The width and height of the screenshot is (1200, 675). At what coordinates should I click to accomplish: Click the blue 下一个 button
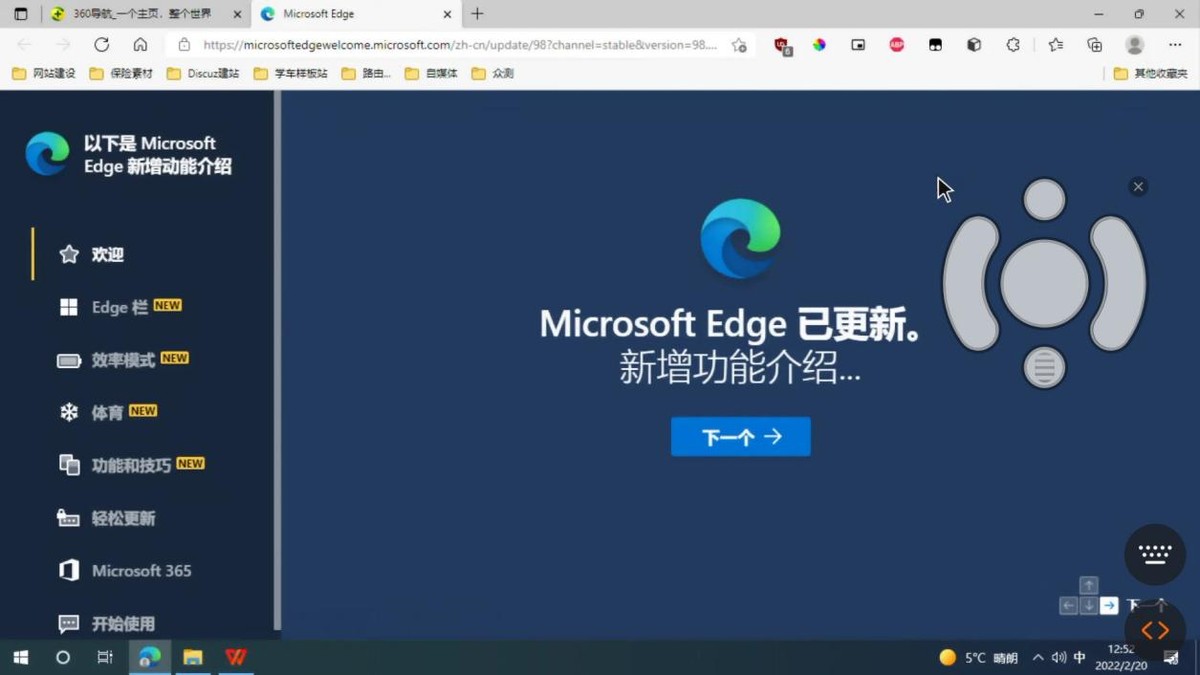[x=741, y=437]
